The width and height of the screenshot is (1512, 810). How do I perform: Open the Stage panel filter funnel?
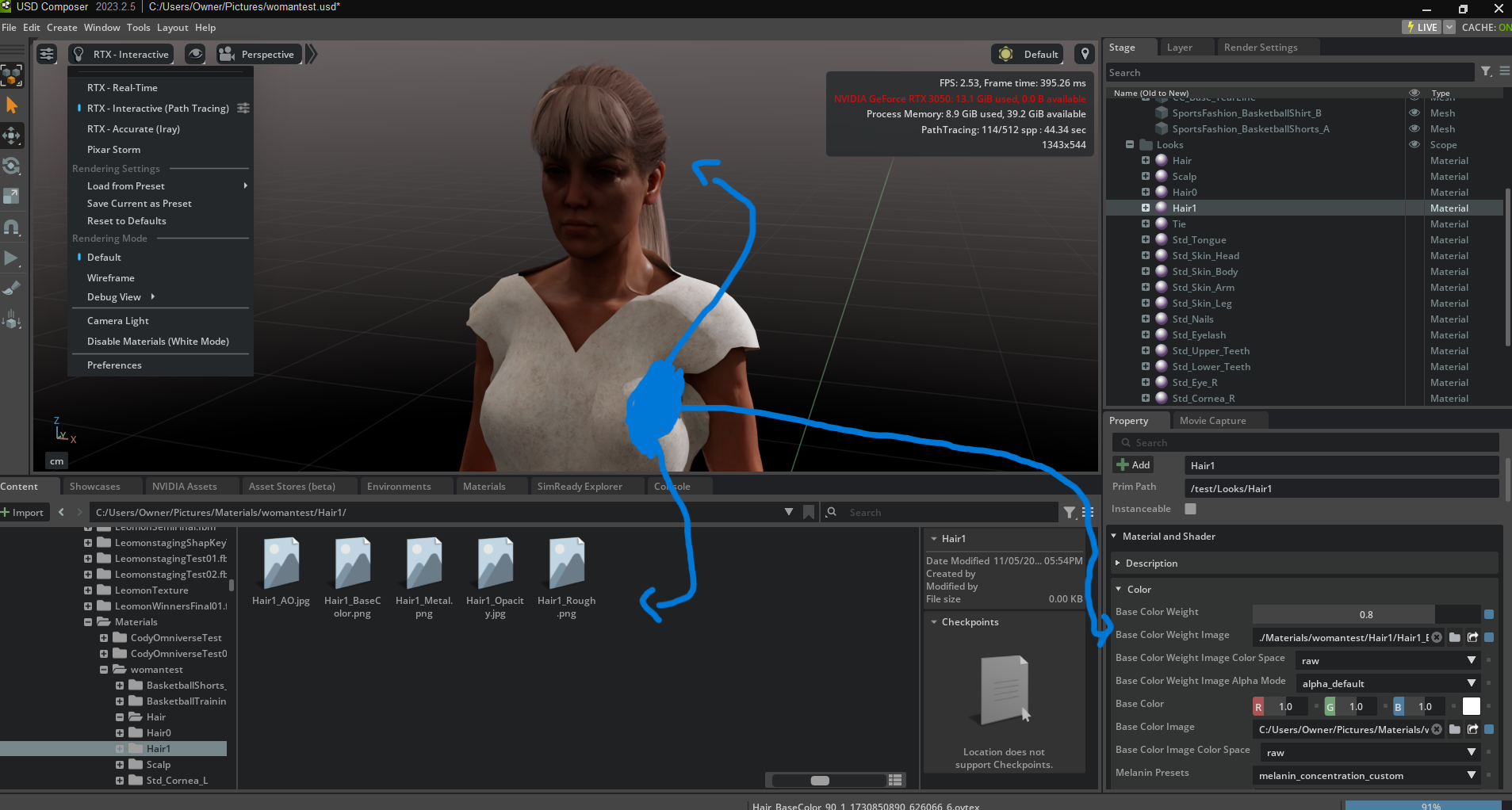(1486, 71)
